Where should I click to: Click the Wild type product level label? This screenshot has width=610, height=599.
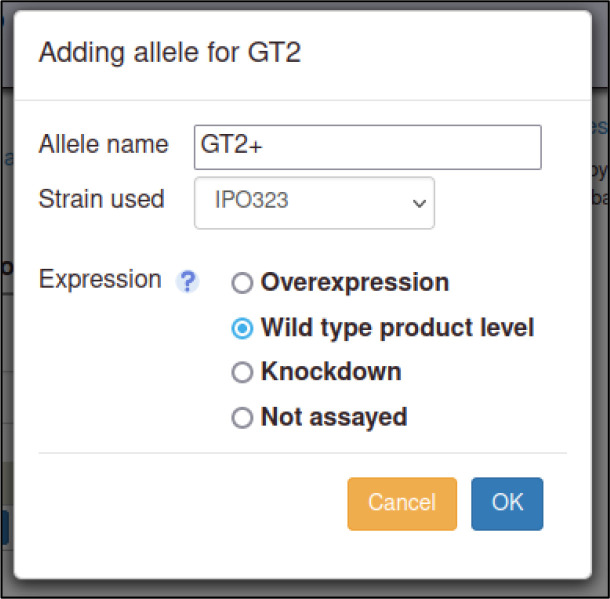pyautogui.click(x=397, y=328)
